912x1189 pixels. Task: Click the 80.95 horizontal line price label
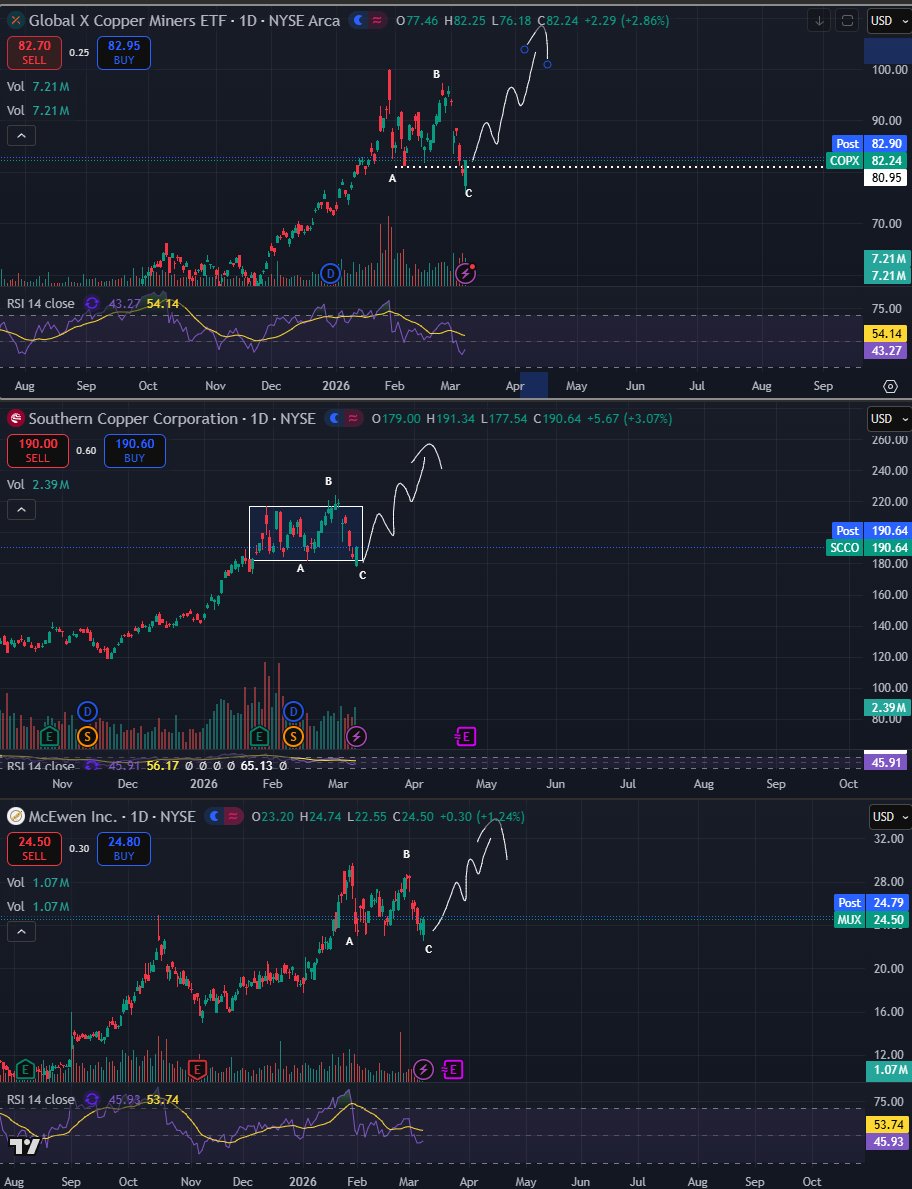[887, 178]
